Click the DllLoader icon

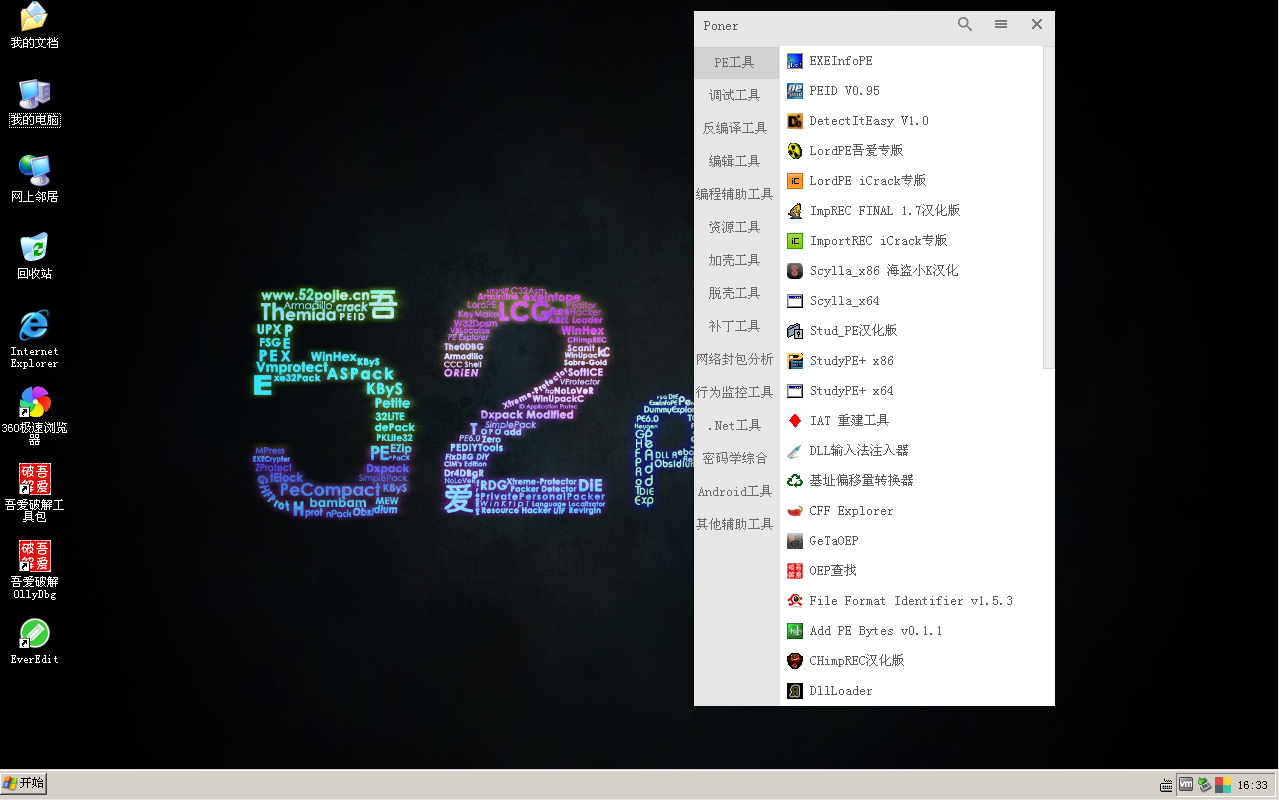(x=795, y=691)
